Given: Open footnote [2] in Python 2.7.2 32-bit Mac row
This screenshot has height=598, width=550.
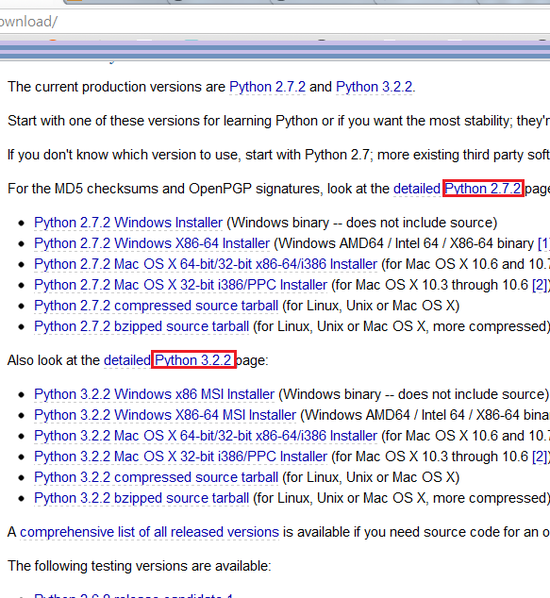Looking at the screenshot, I should click(541, 285).
